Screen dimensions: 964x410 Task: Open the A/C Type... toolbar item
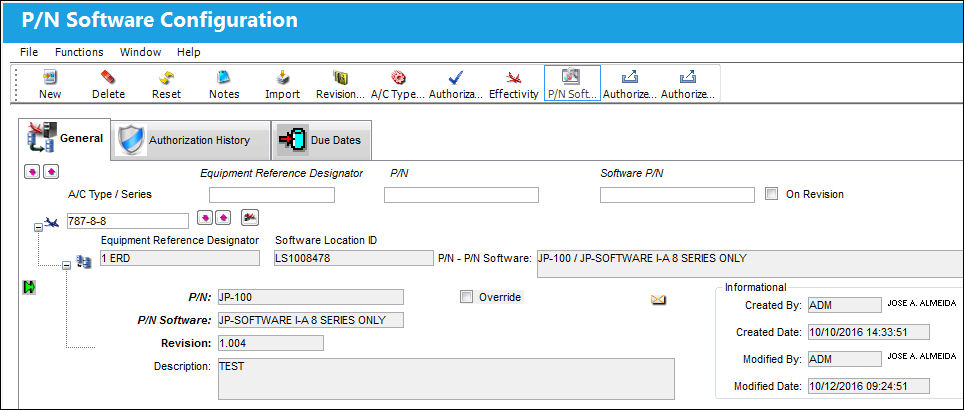click(x=398, y=84)
